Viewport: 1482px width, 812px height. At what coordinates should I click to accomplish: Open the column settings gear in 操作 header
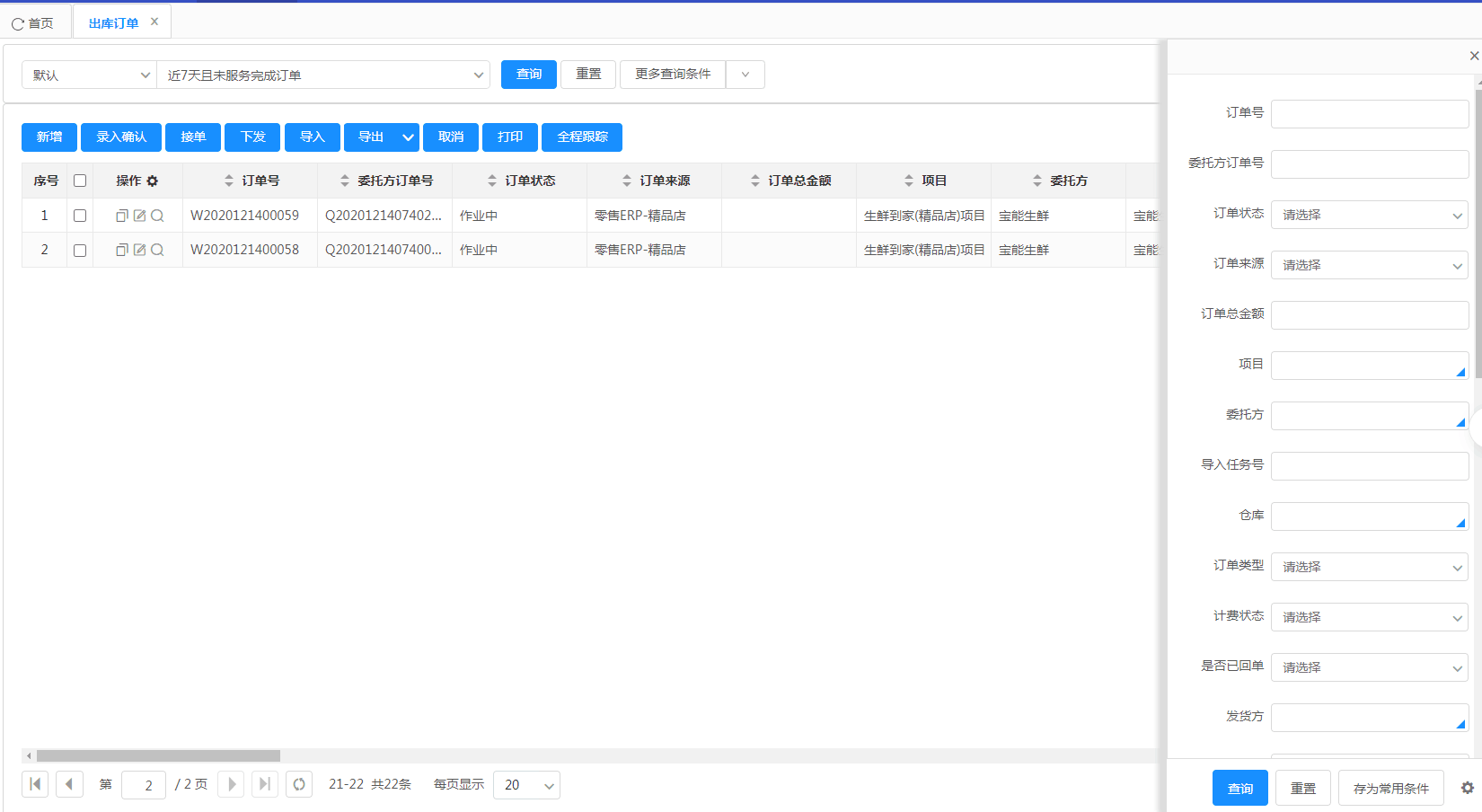tap(153, 181)
